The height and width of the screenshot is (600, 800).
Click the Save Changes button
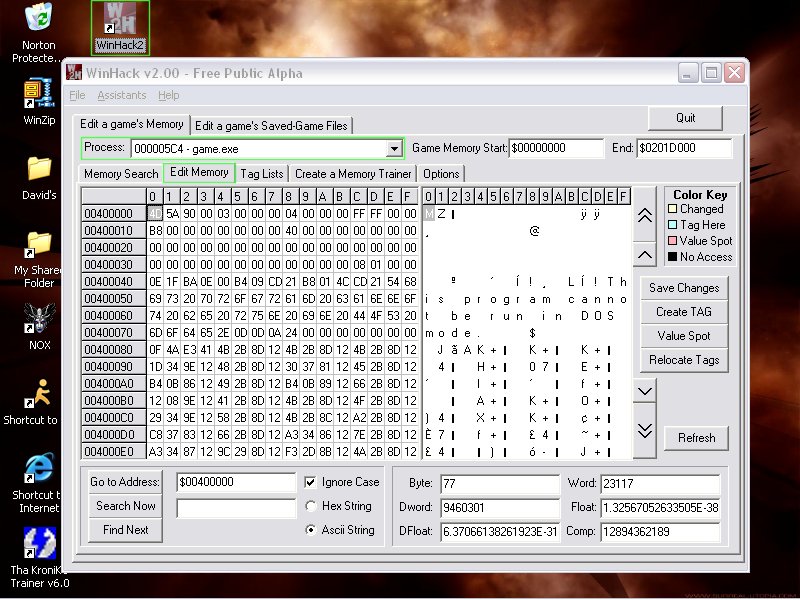[684, 288]
